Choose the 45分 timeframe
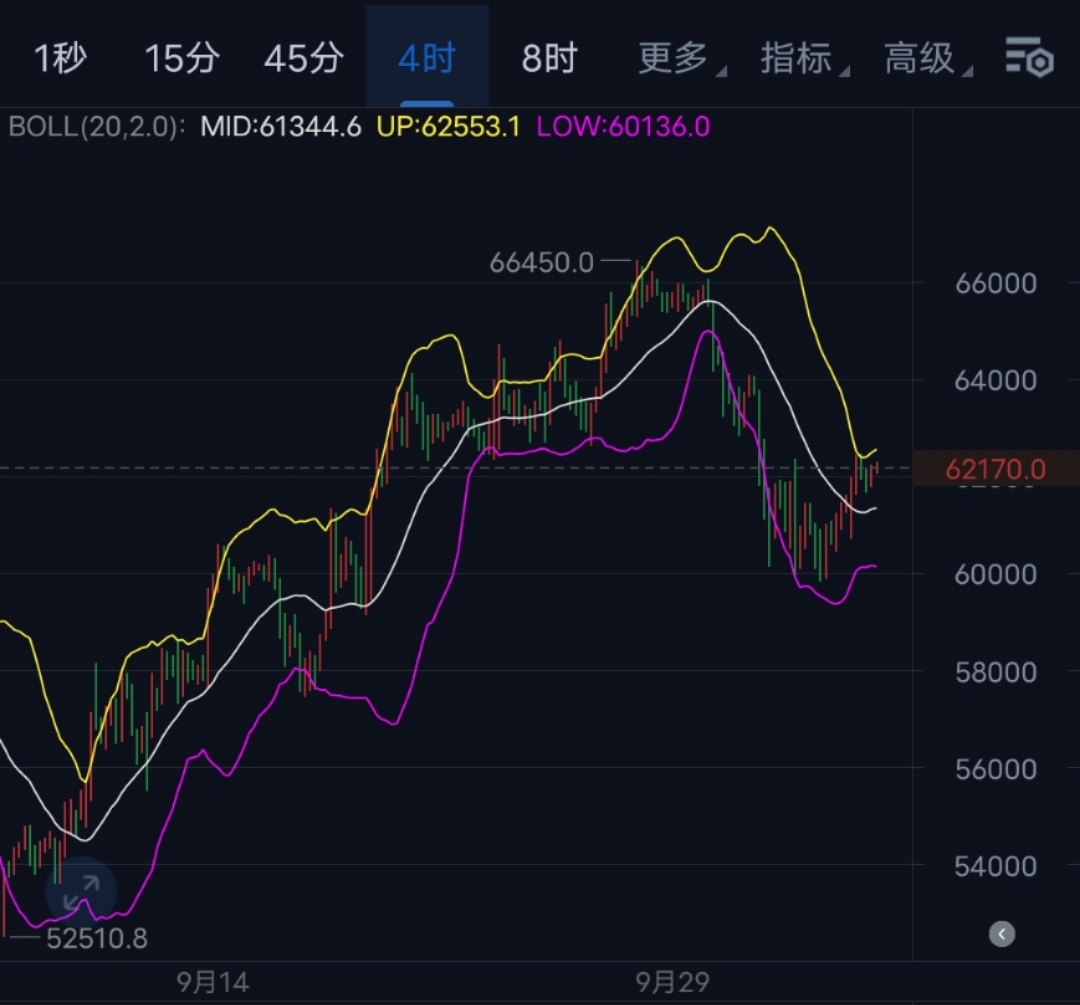1080x1005 pixels. pos(303,59)
